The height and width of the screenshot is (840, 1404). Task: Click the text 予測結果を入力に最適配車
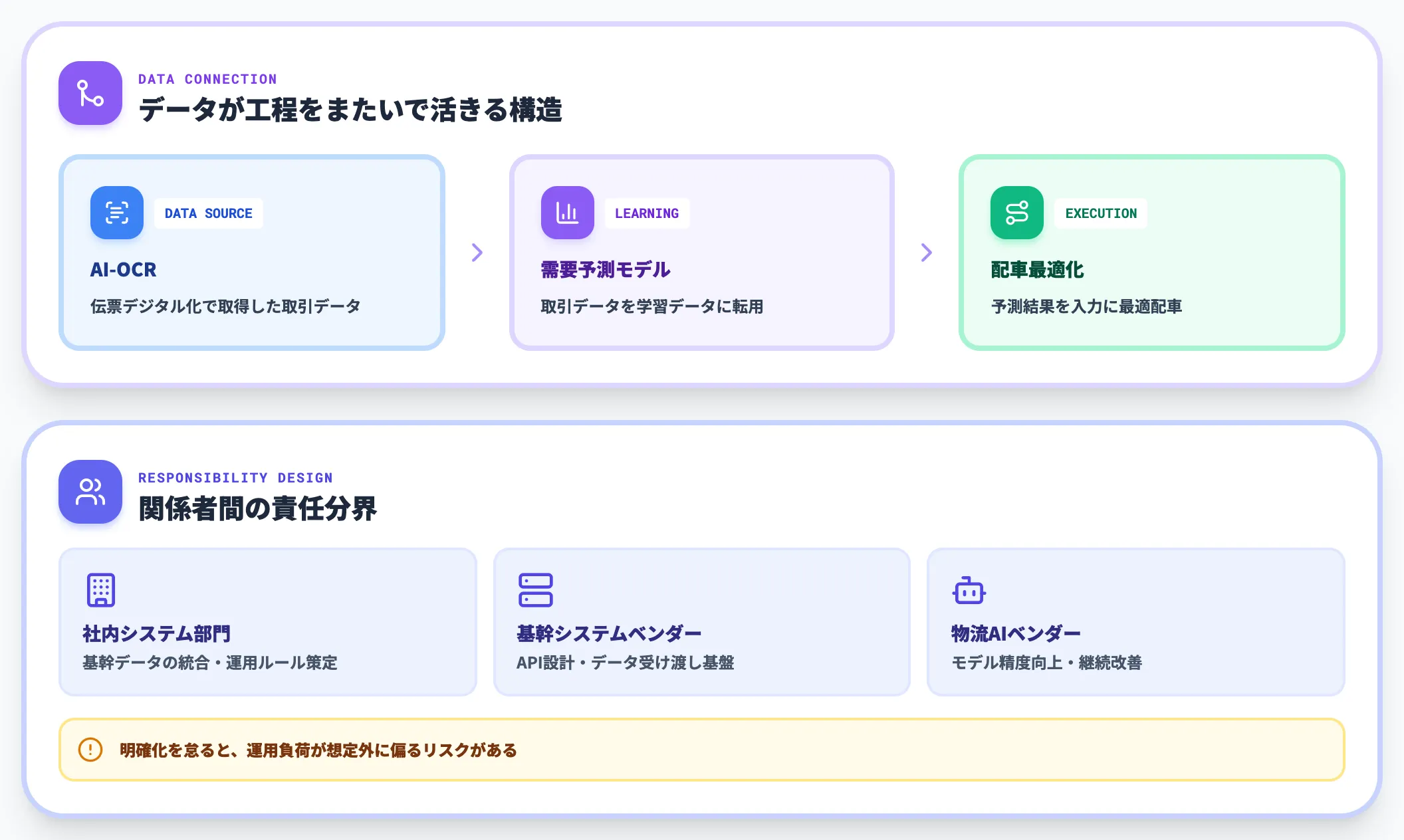(x=1087, y=306)
